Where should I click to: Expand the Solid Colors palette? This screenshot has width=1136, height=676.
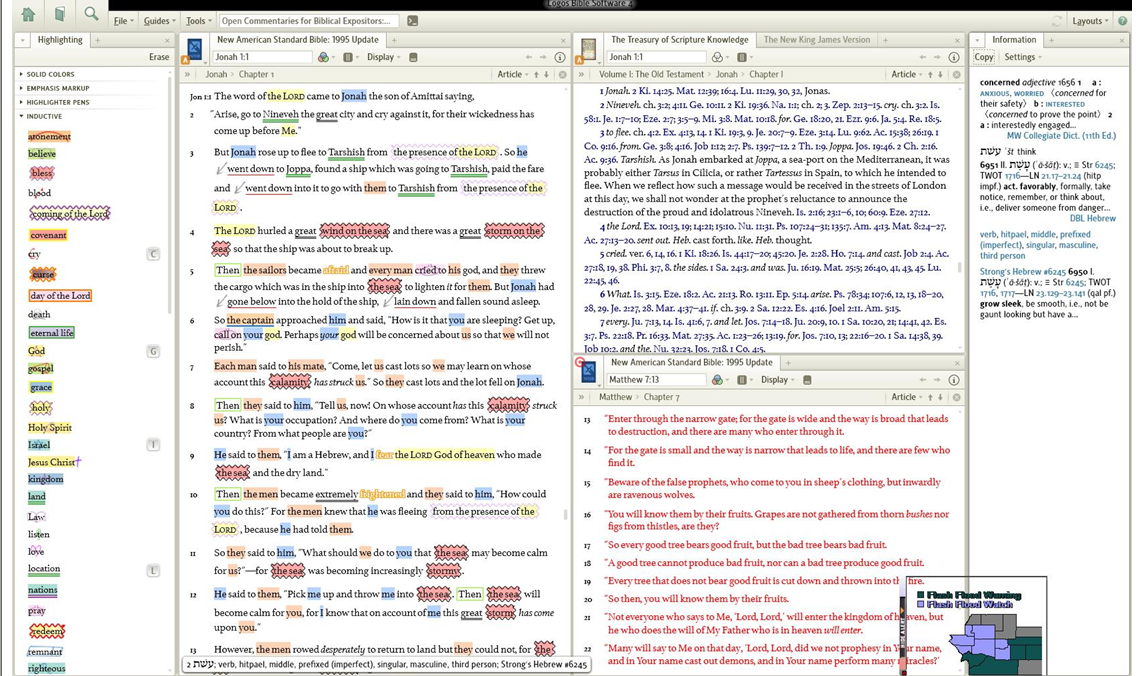(x=50, y=75)
